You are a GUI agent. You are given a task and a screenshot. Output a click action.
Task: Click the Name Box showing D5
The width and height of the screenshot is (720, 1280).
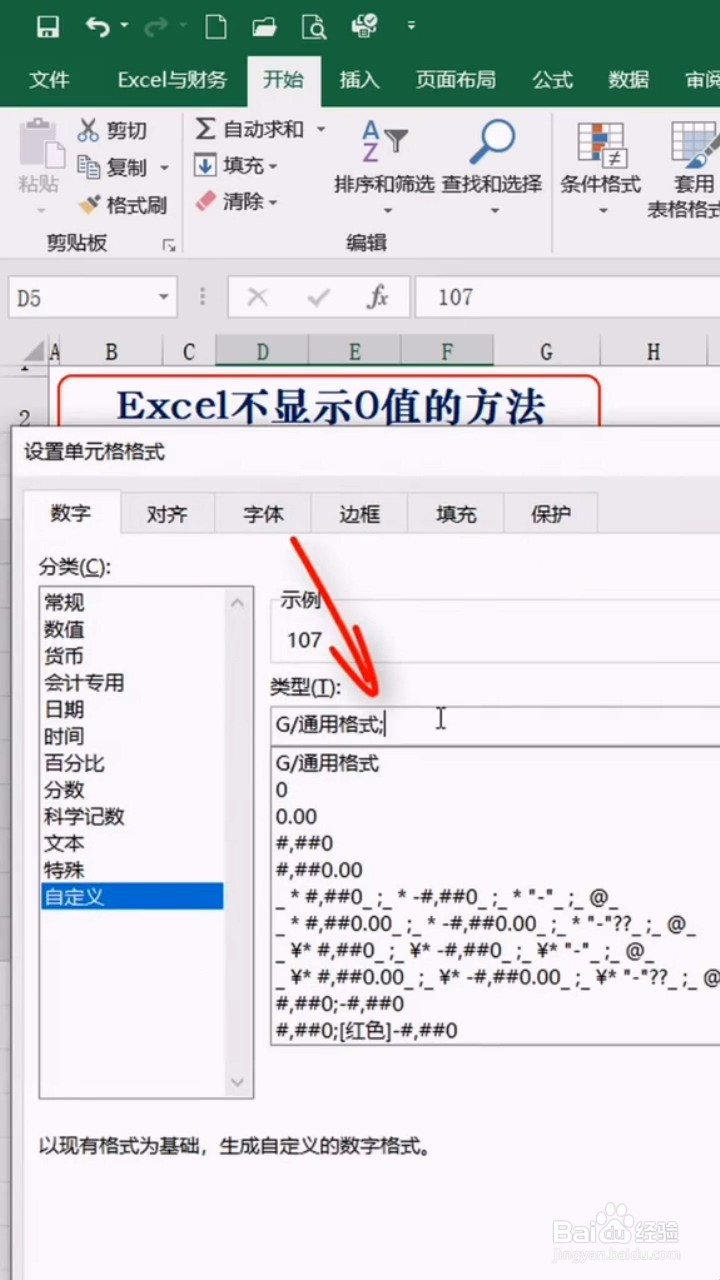click(81, 298)
